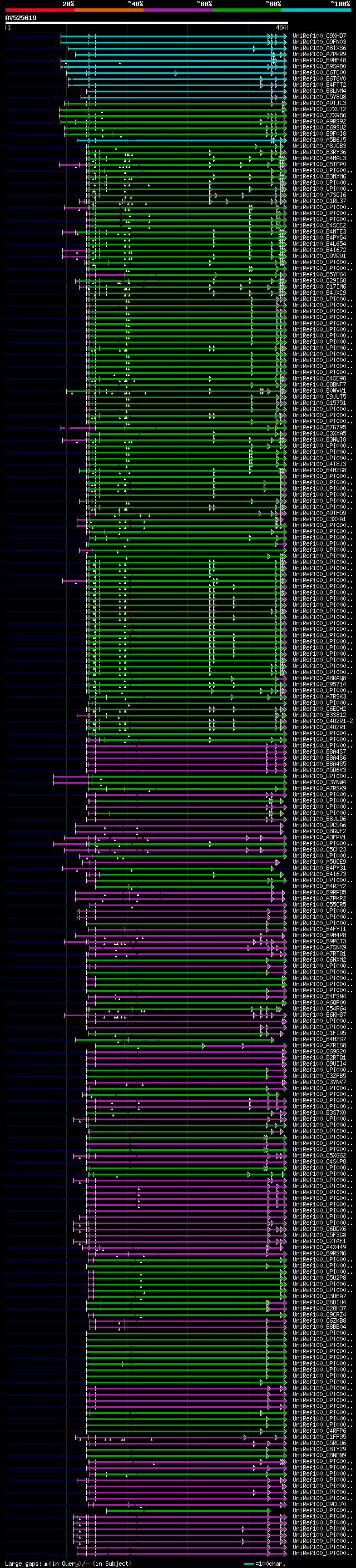Screen dimensions: 356x1568
Task: Open hit UniRef100_Q9FN03
Action: (x=319, y=42)
